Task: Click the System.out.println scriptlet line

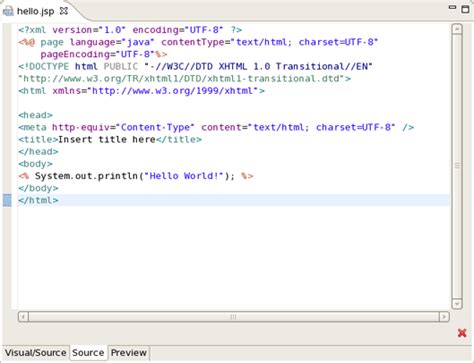Action: point(136,176)
